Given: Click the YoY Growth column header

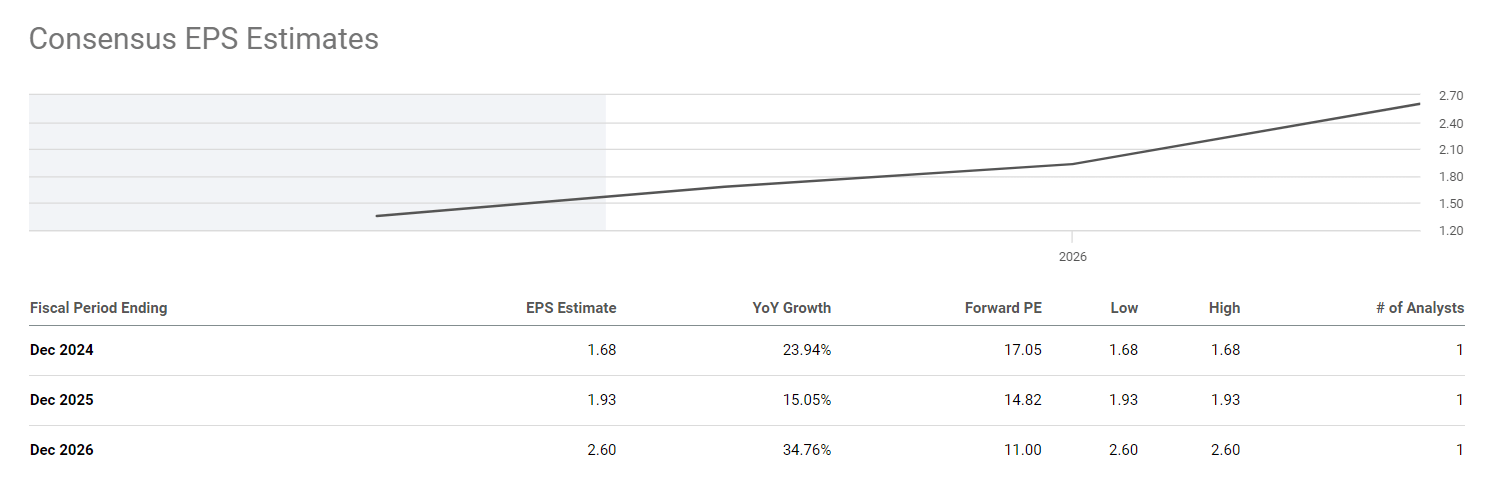Looking at the screenshot, I should [x=791, y=308].
